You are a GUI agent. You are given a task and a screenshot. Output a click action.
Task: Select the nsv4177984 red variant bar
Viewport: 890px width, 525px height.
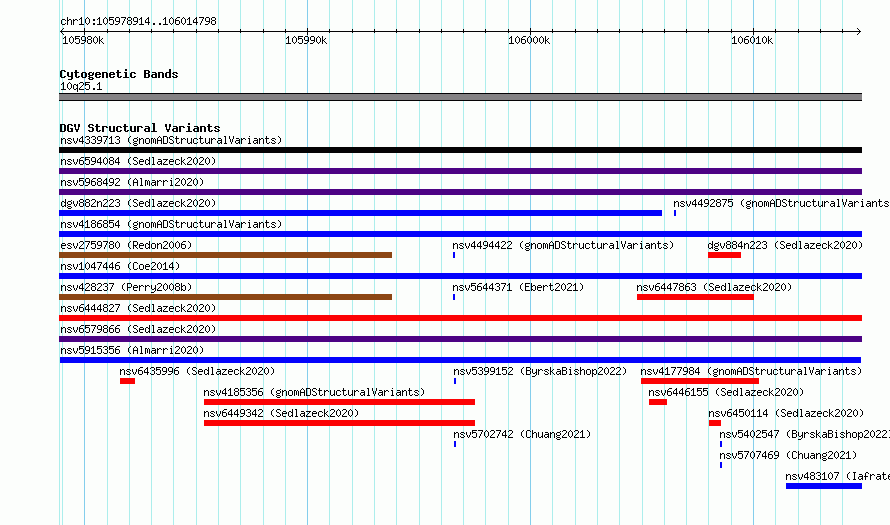(700, 381)
